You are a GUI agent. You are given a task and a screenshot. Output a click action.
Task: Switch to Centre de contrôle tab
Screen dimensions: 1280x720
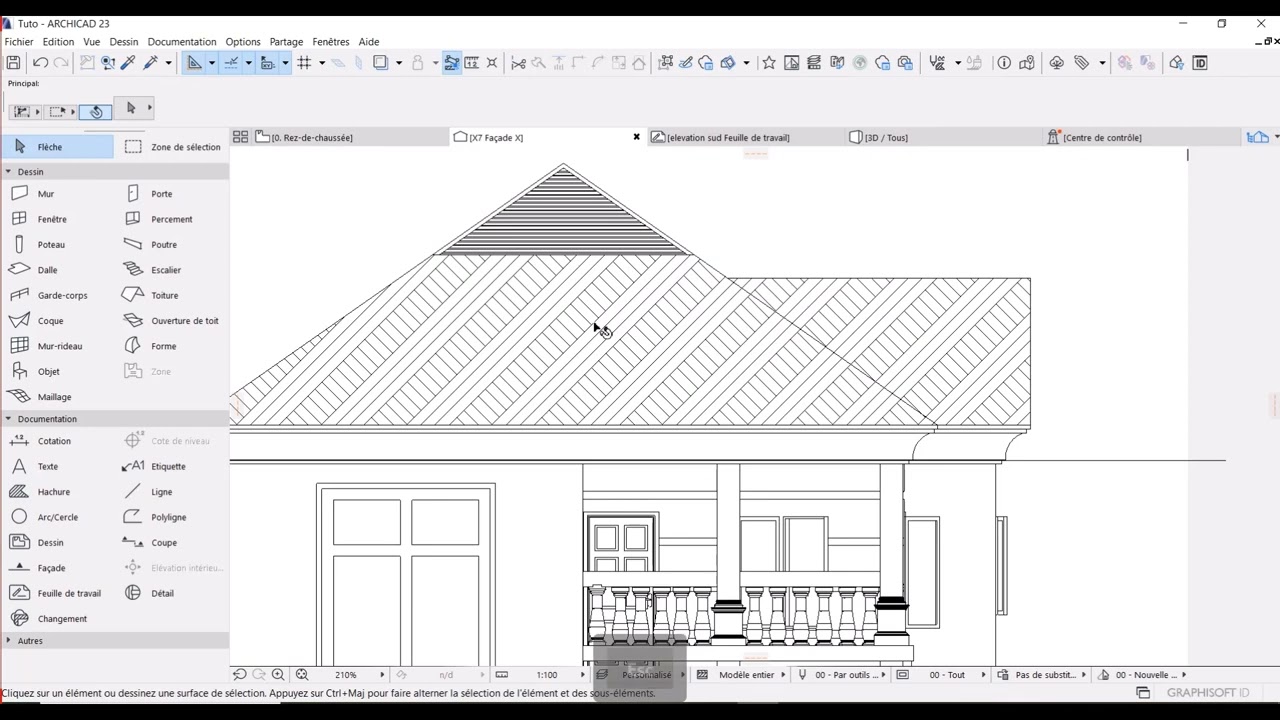tap(1140, 138)
